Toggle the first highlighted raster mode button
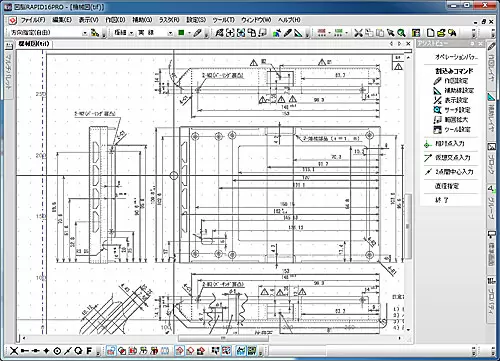The width and height of the screenshot is (500, 361). coord(111,351)
